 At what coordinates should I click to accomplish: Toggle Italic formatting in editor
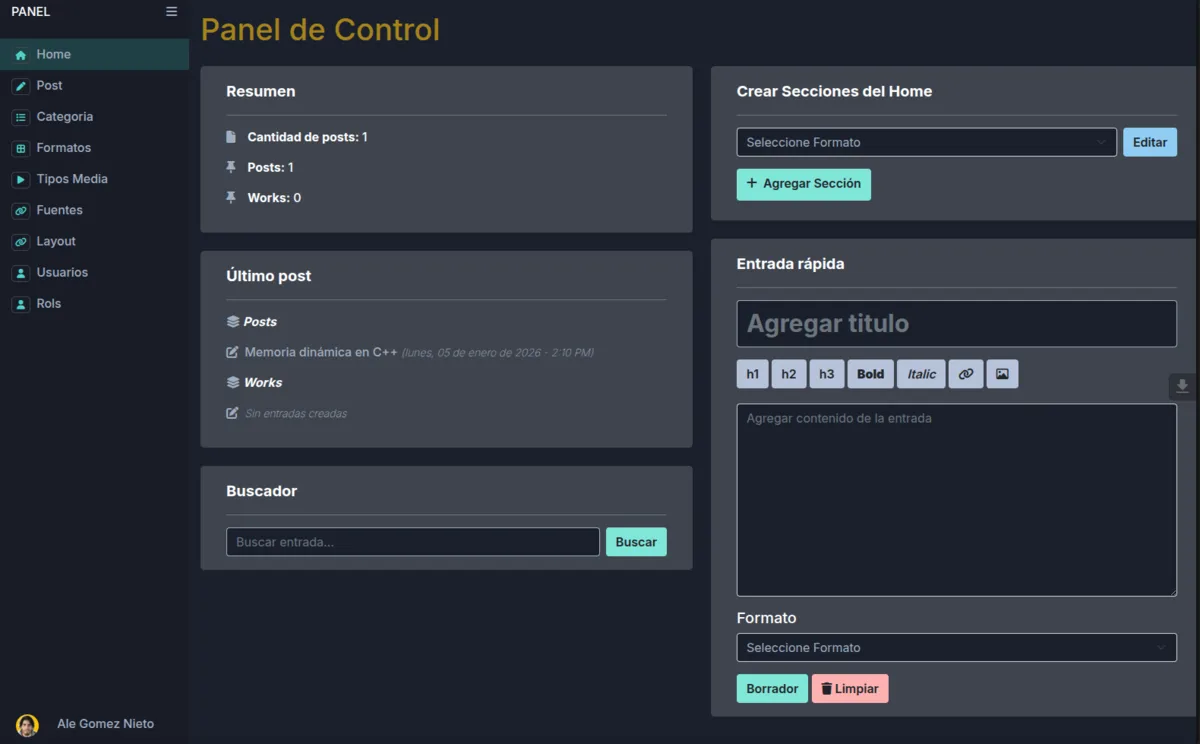921,374
